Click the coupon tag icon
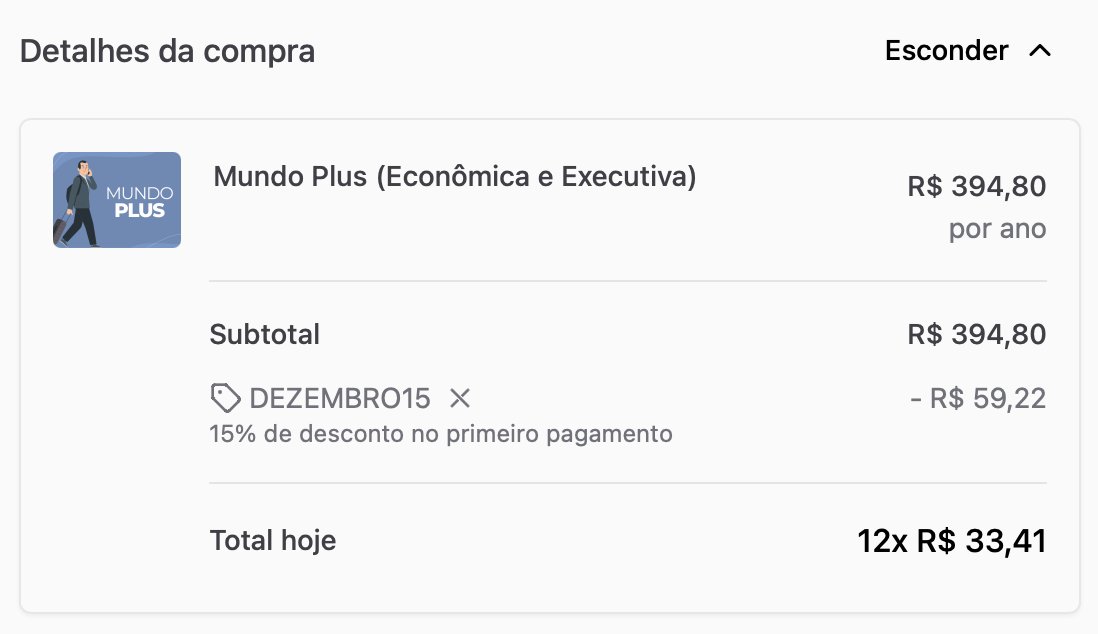Screen dimensions: 1098x634 click(x=225, y=398)
